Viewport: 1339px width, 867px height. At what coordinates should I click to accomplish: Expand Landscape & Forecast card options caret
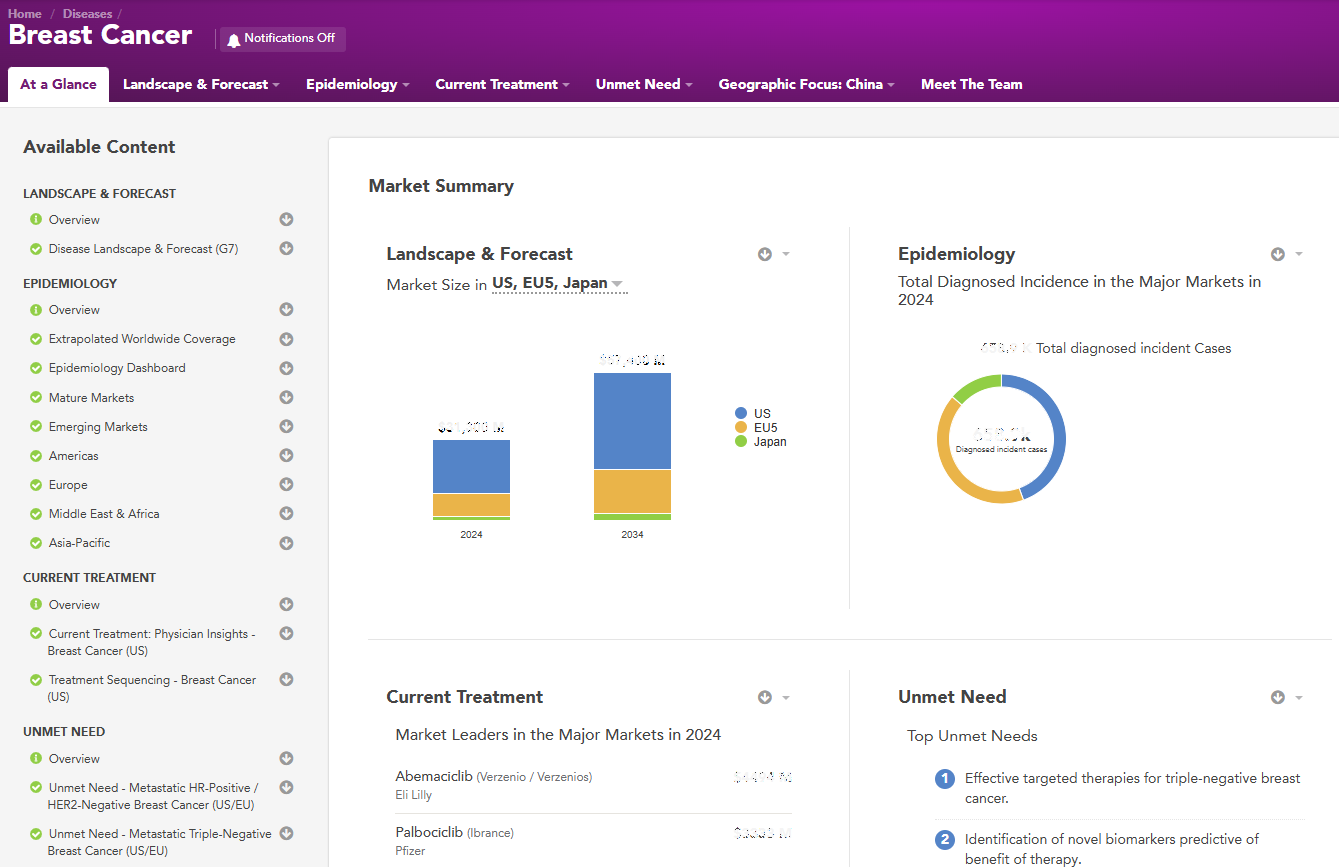[x=786, y=254]
